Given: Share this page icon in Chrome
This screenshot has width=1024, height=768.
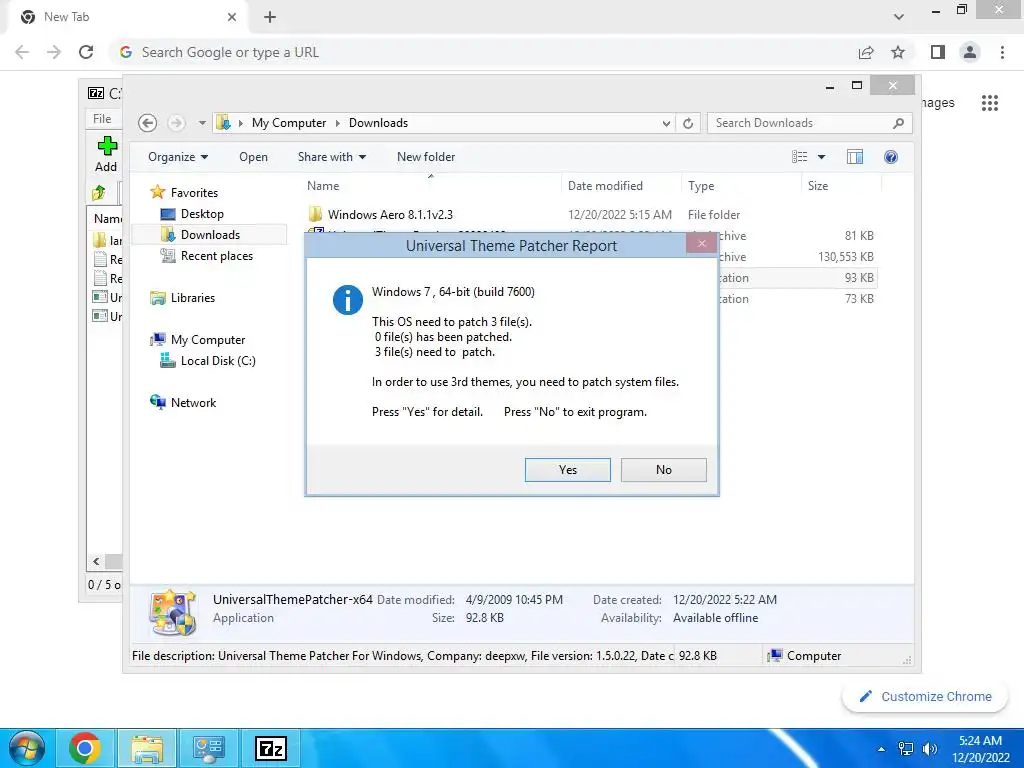Looking at the screenshot, I should (866, 52).
